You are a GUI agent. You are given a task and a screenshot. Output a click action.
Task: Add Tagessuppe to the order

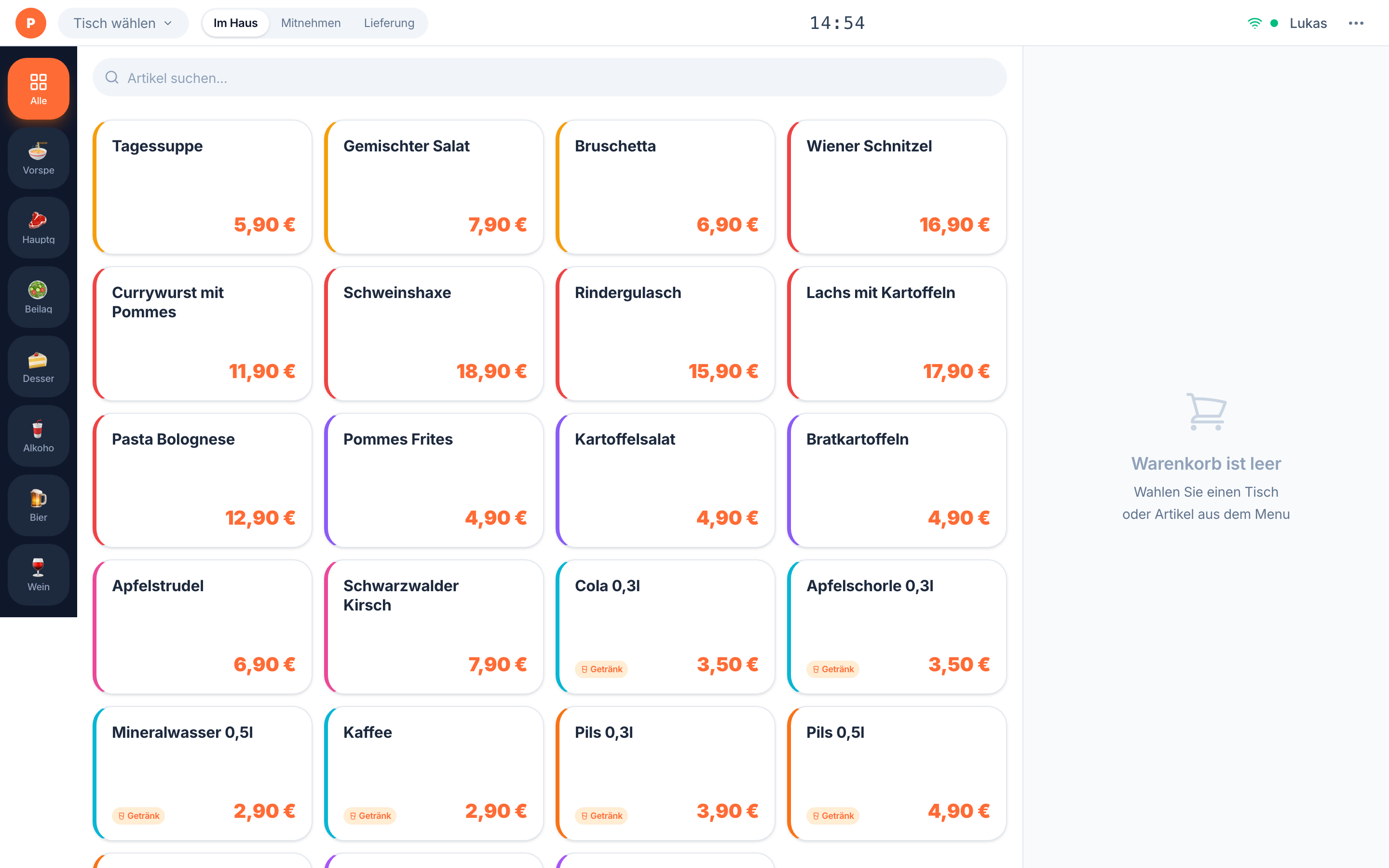point(202,187)
